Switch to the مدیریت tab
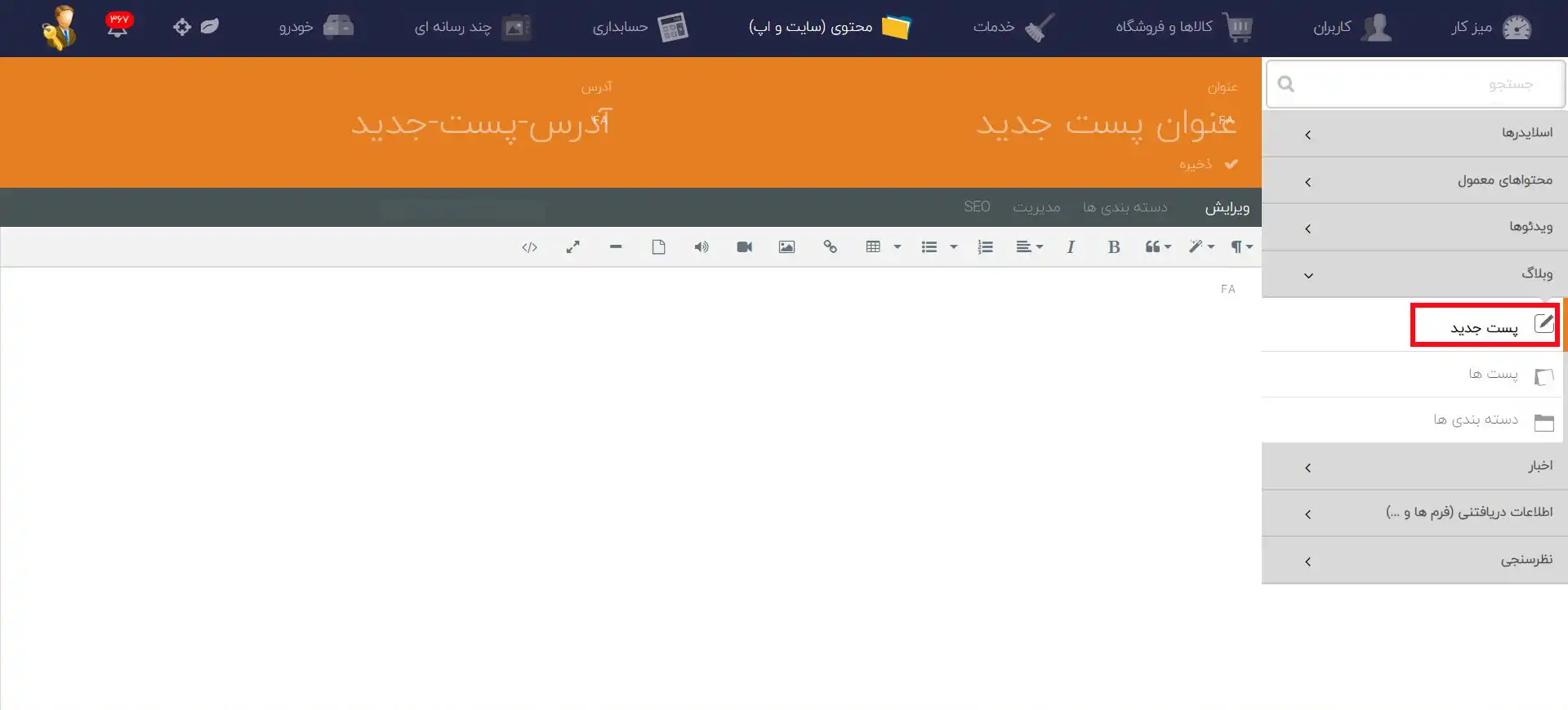This screenshot has height=710, width=1568. pos(1036,208)
